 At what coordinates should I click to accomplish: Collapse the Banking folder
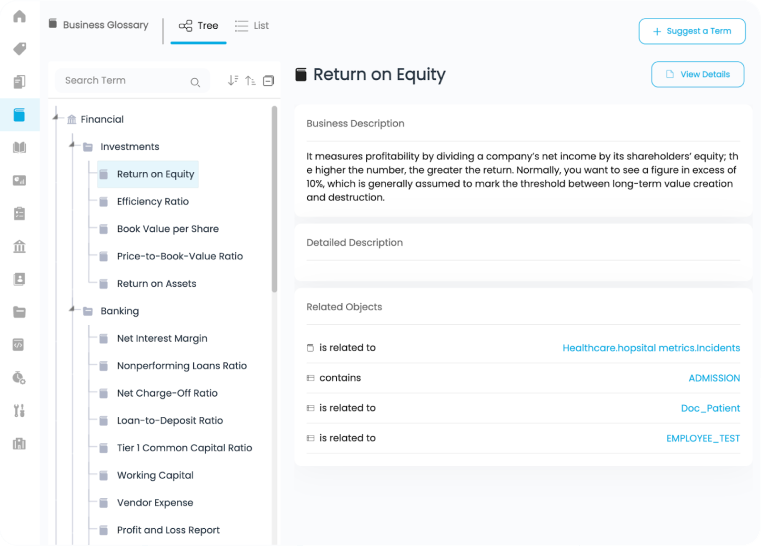coord(73,310)
